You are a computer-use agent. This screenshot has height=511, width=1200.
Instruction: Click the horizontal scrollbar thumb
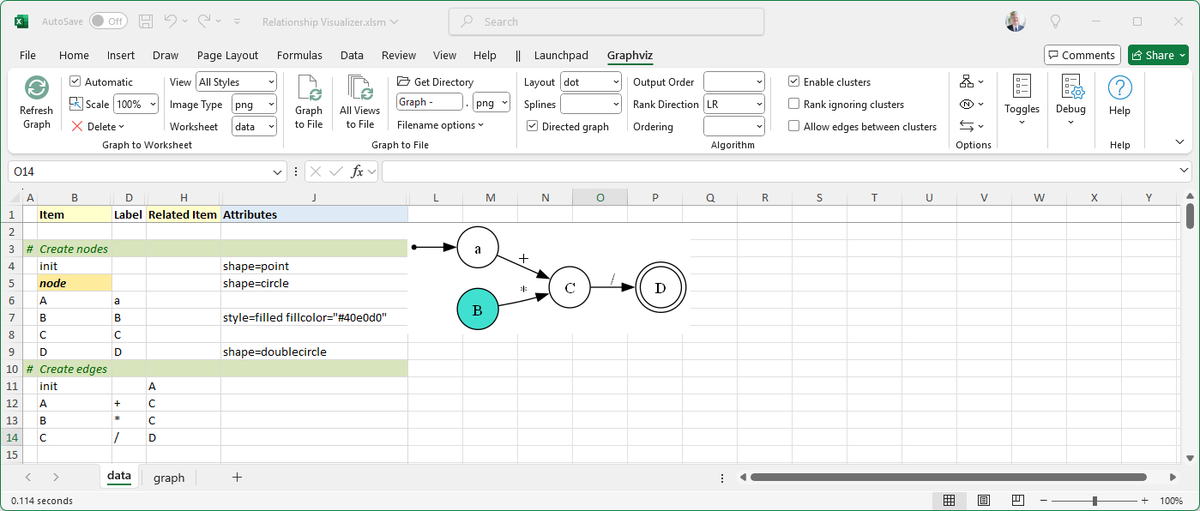click(x=948, y=477)
